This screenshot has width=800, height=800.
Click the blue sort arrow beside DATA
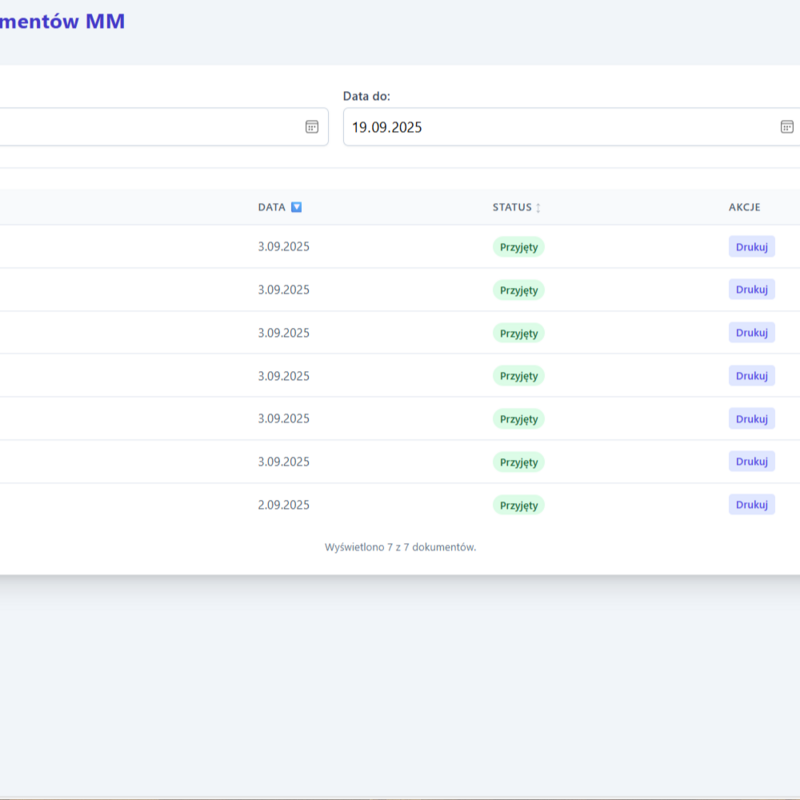tap(296, 207)
